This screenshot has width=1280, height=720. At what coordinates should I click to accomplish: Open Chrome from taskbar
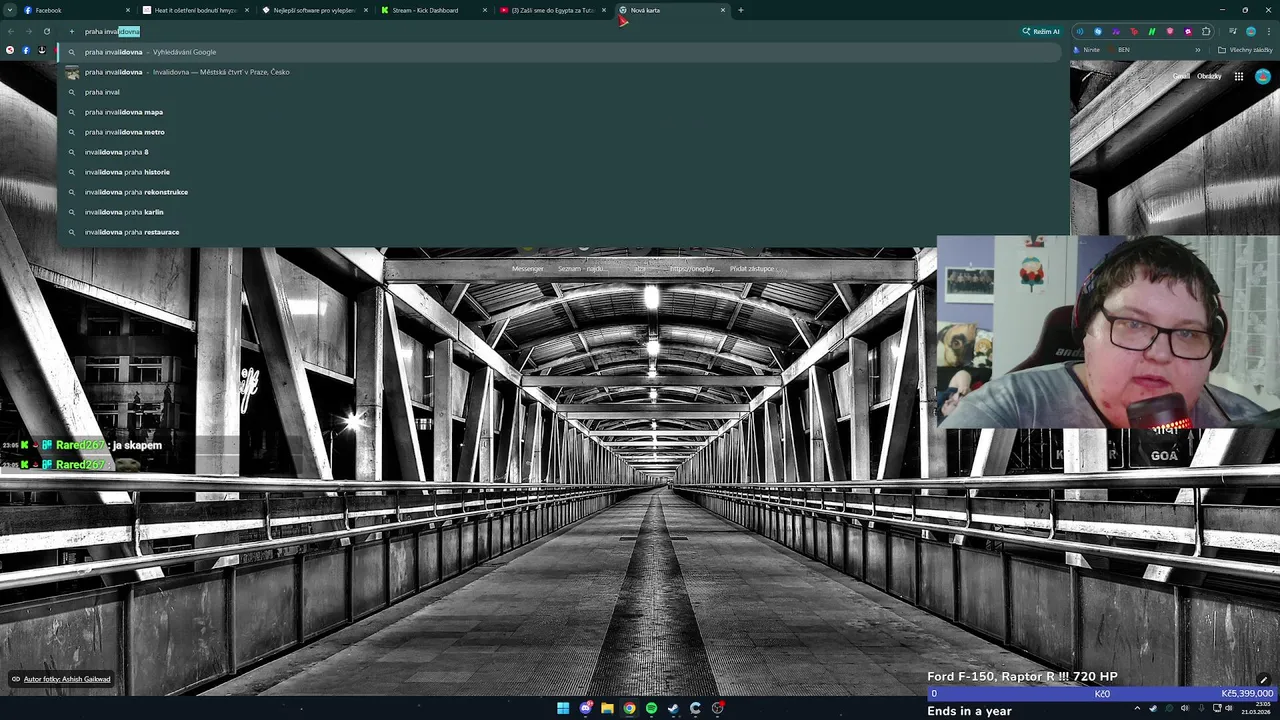pyautogui.click(x=629, y=708)
